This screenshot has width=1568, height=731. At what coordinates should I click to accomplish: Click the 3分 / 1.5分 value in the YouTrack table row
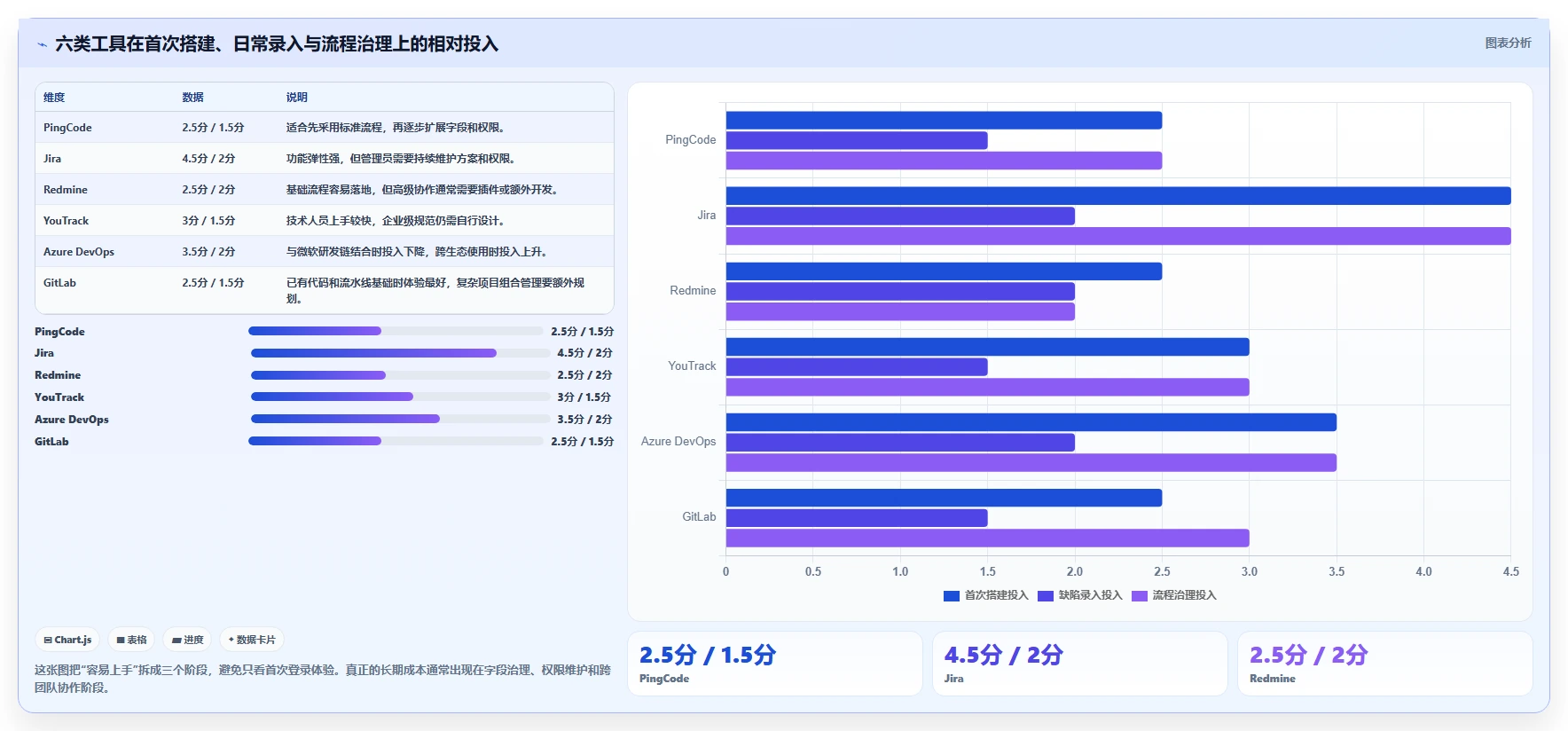pyautogui.click(x=208, y=221)
